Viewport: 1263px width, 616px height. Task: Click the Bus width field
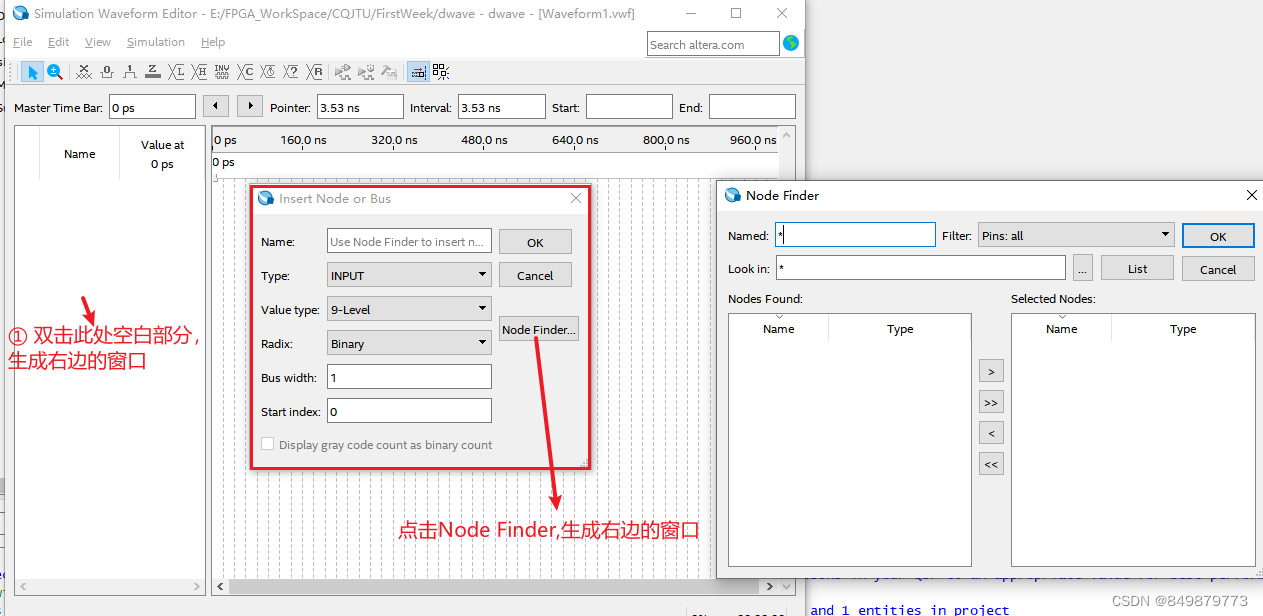tap(409, 377)
